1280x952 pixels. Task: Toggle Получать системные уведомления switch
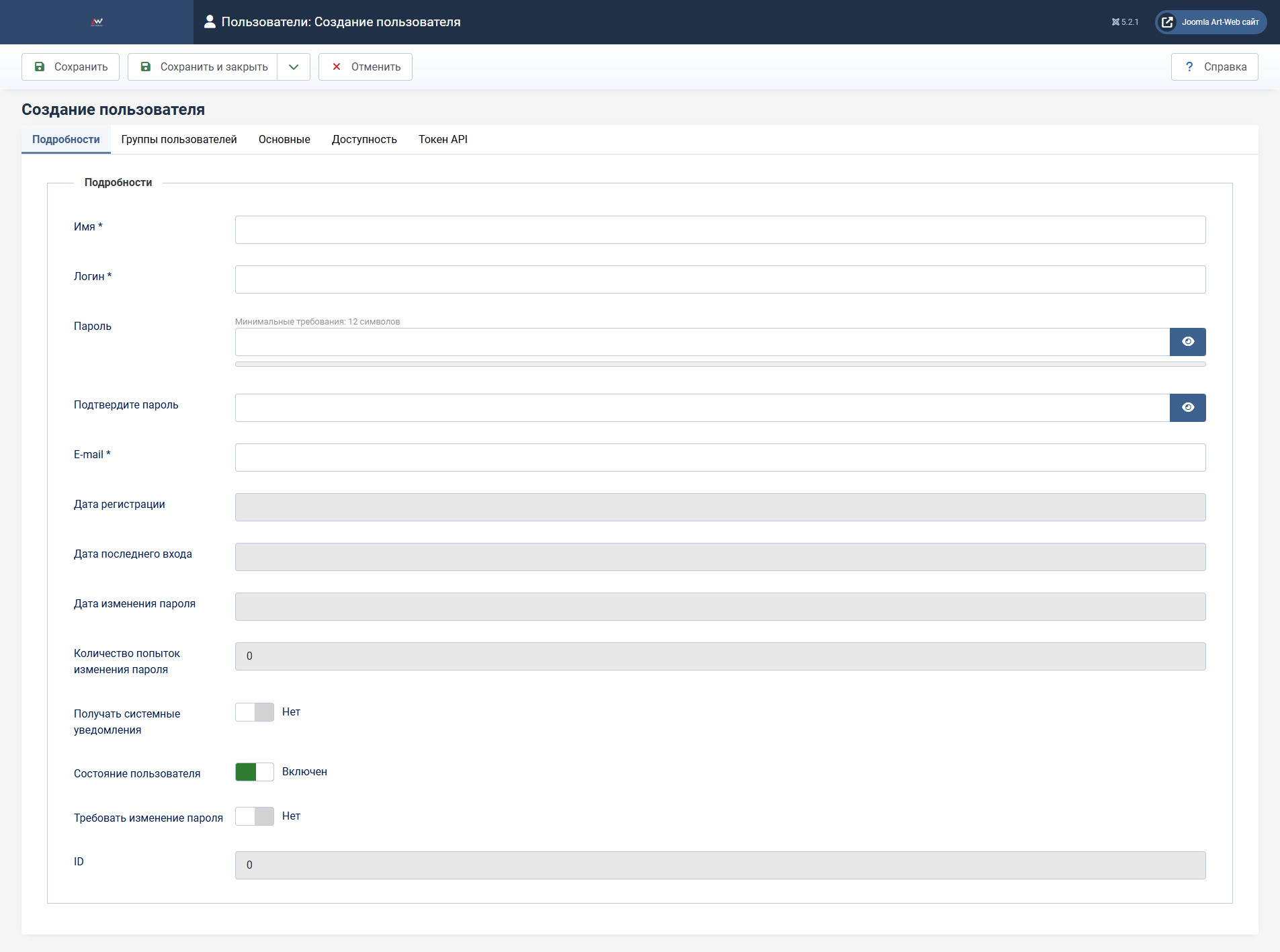pos(255,712)
